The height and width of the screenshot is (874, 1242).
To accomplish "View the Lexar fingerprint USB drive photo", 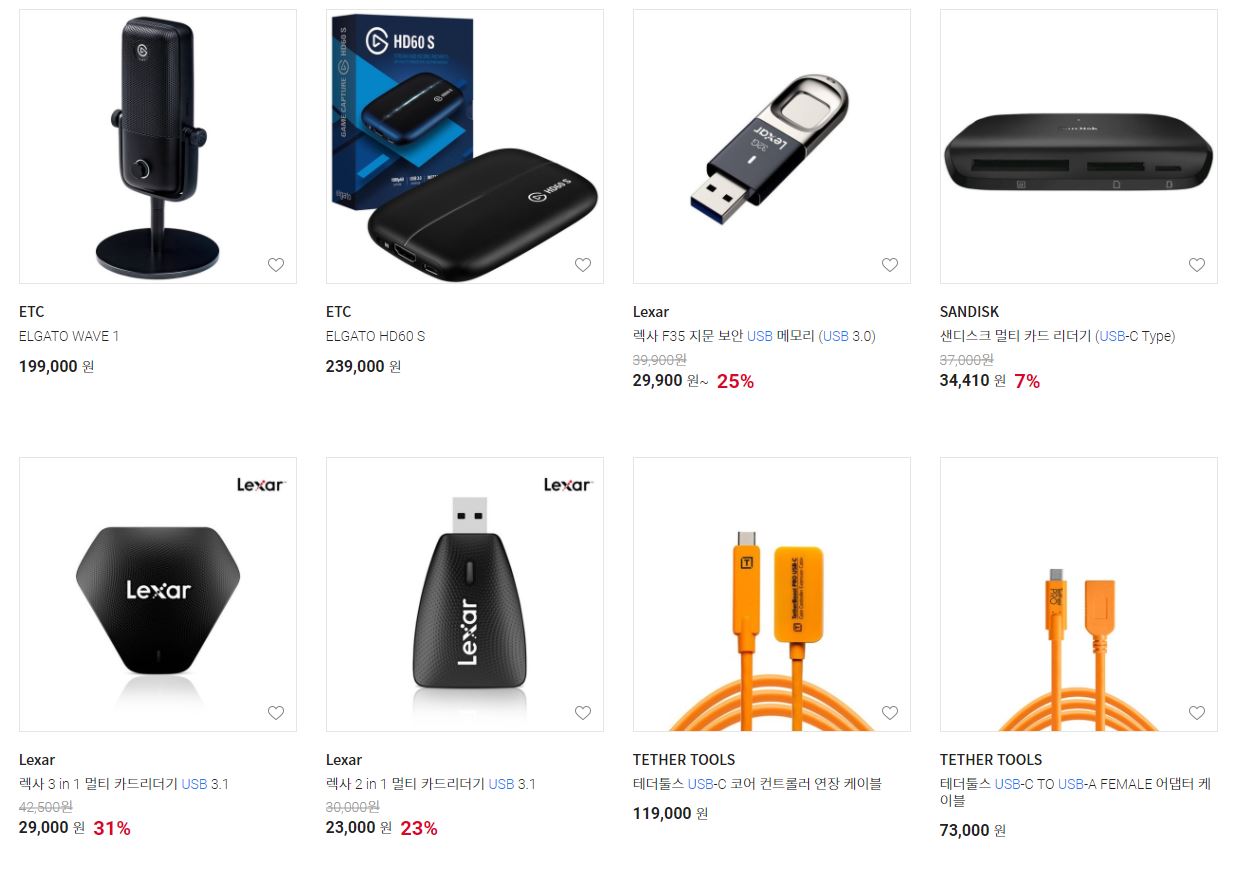I will 772,146.
